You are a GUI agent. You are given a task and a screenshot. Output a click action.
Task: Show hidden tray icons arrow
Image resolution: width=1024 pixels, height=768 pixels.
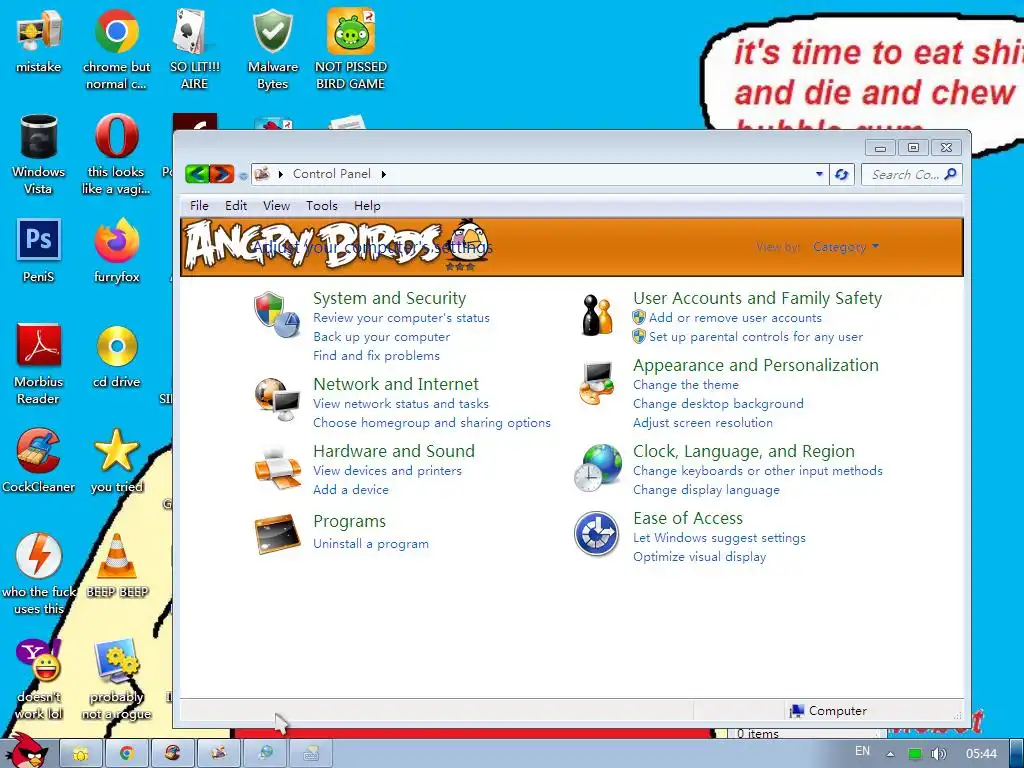[889, 754]
